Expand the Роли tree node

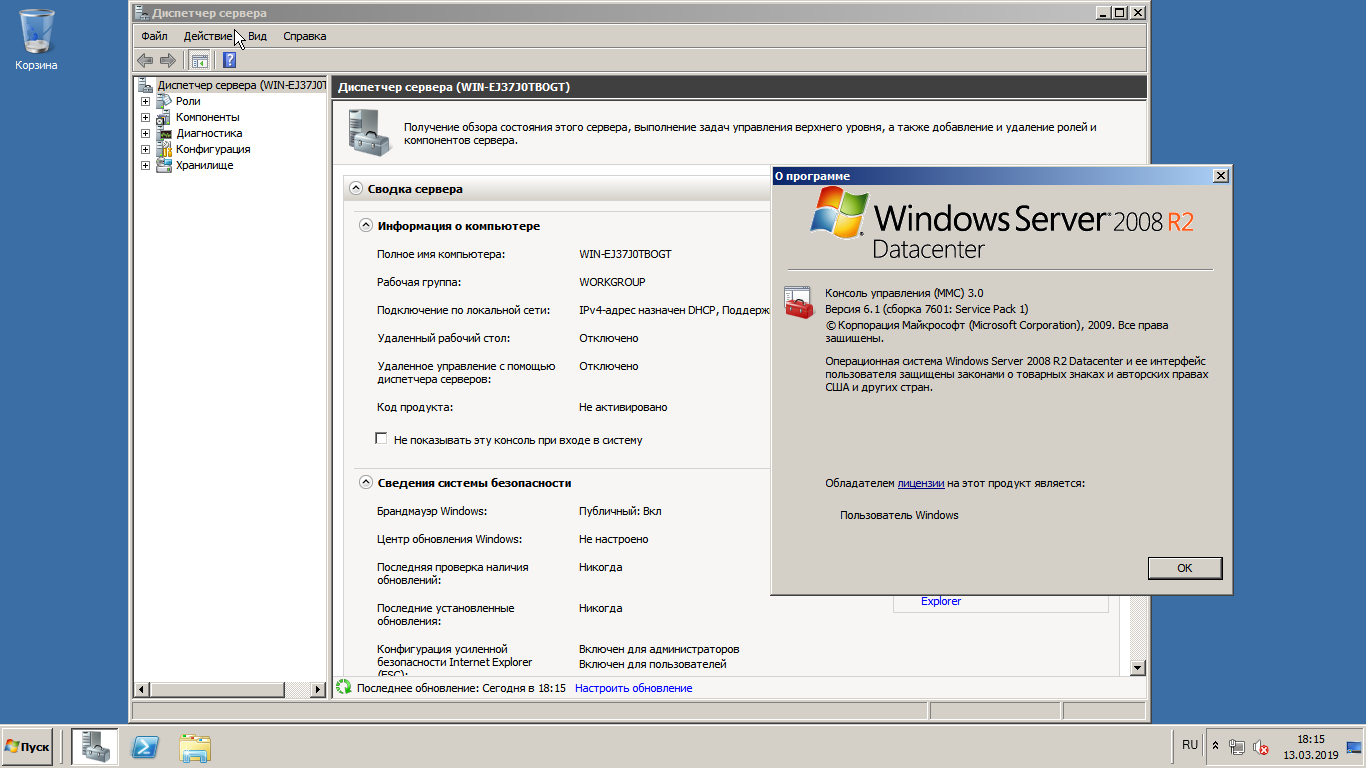tap(145, 101)
